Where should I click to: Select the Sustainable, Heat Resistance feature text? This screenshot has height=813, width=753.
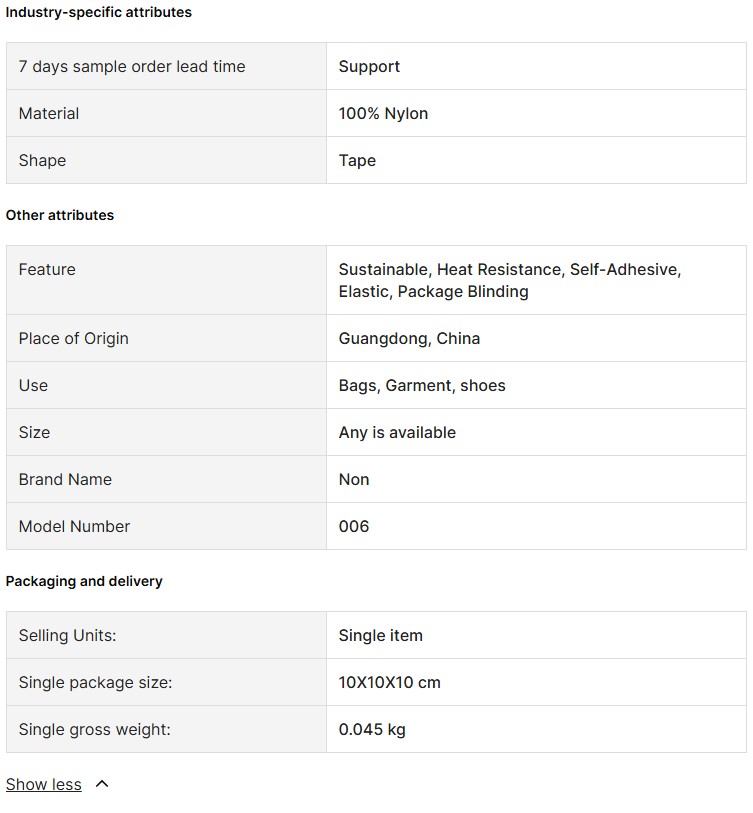(x=450, y=270)
